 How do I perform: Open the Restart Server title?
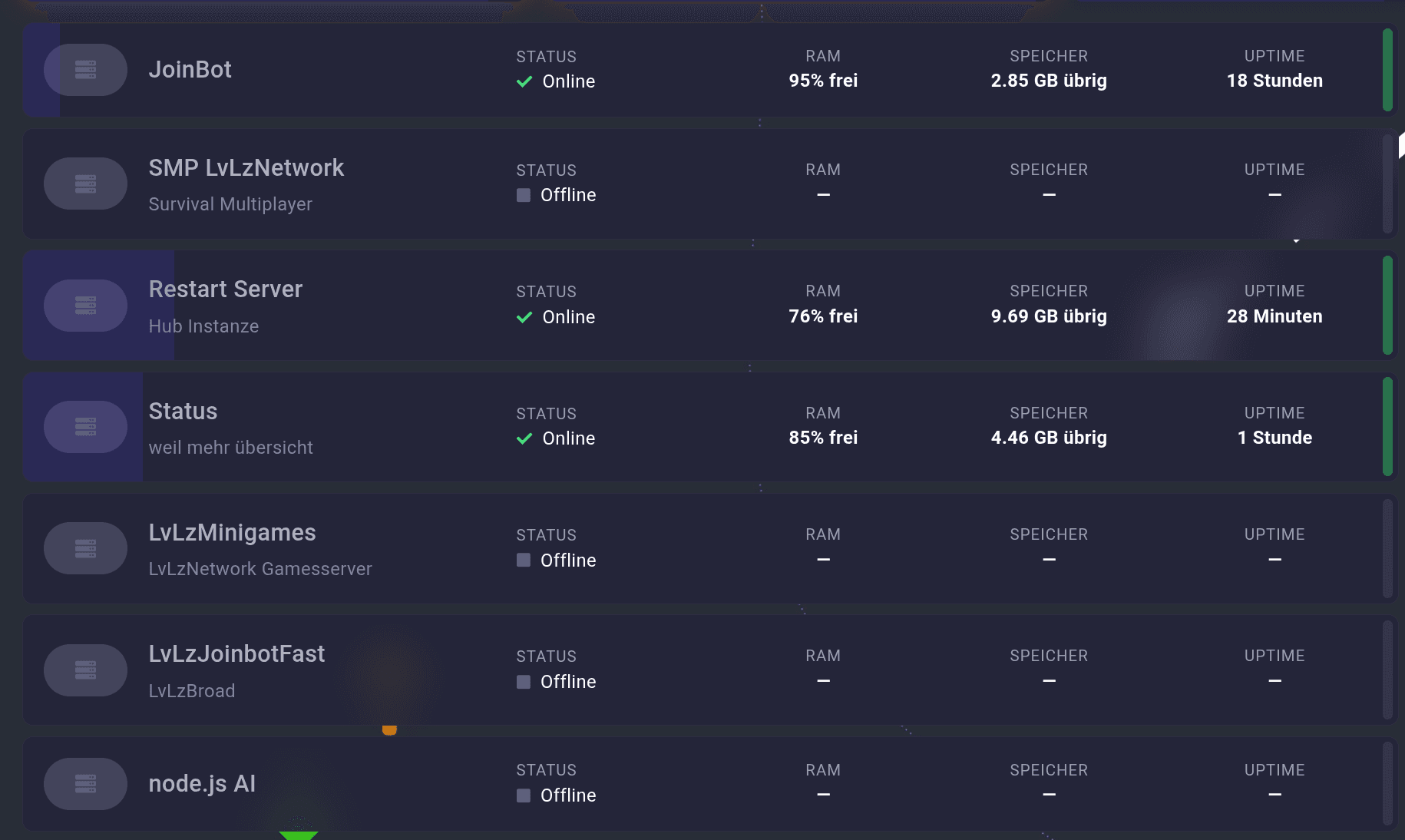coord(225,289)
